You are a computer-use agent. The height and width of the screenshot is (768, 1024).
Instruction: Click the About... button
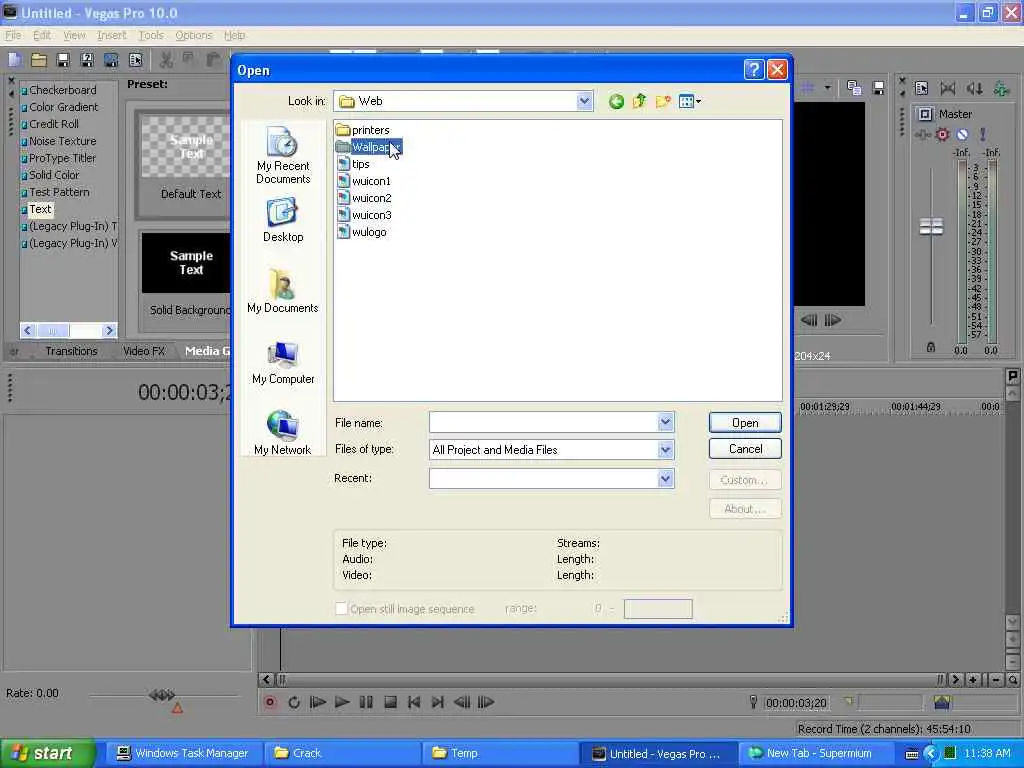(x=745, y=509)
